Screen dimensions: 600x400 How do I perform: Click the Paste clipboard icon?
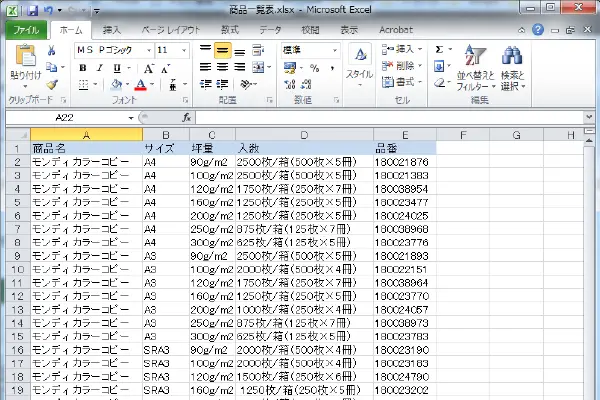click(x=25, y=57)
